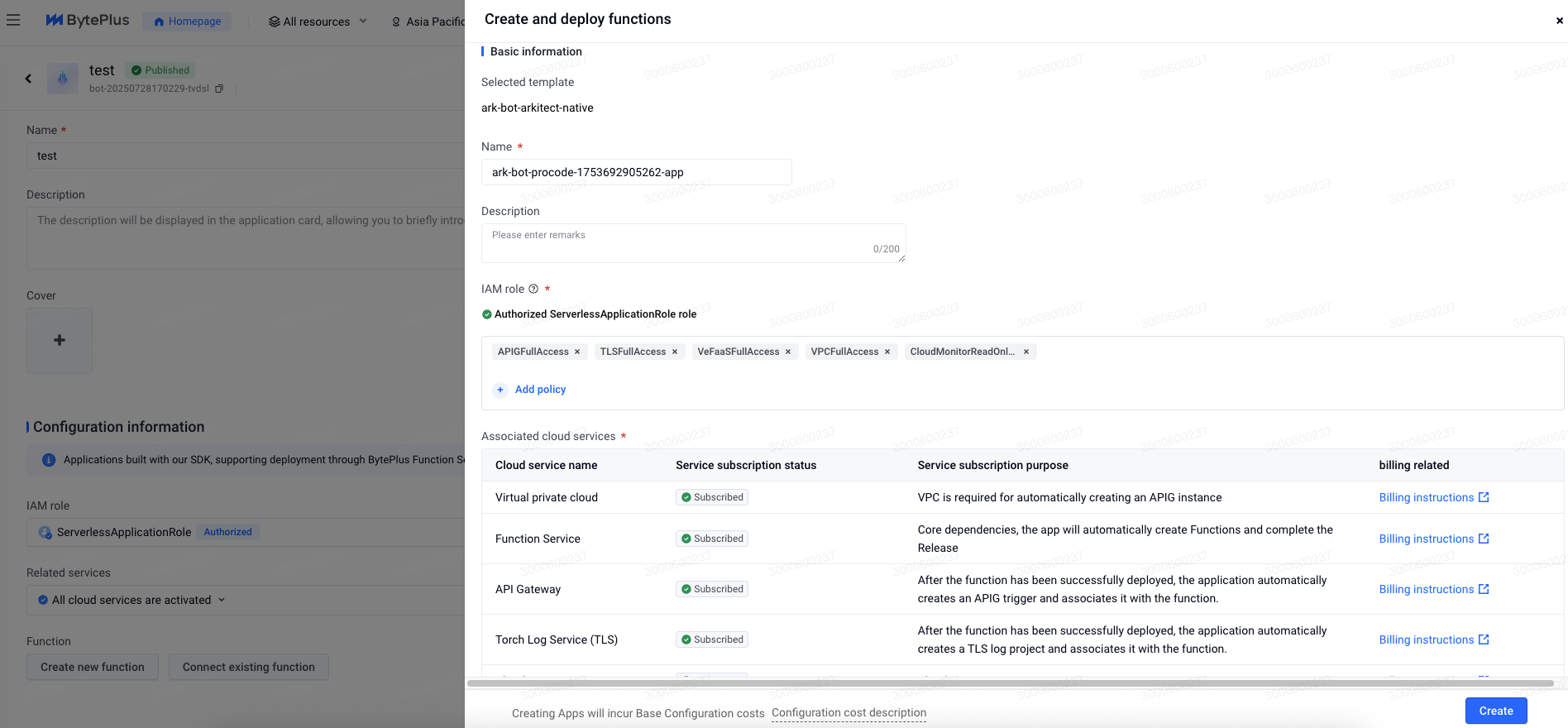Click Subscribed status for Virtual private cloud
The width and height of the screenshot is (1568, 728).
712,497
